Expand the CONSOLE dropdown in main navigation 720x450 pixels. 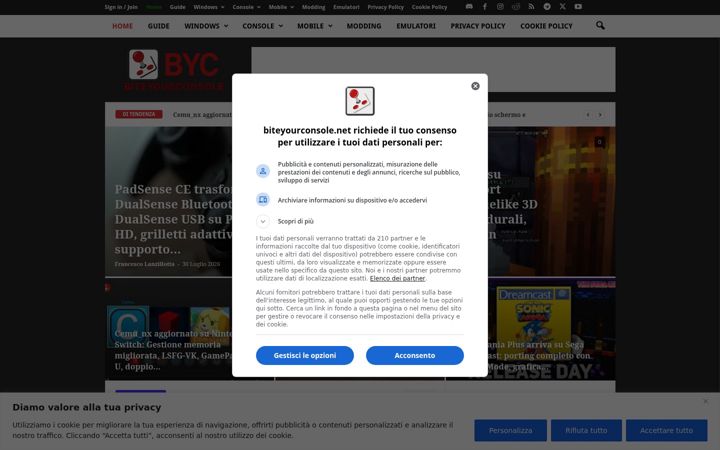coord(263,26)
